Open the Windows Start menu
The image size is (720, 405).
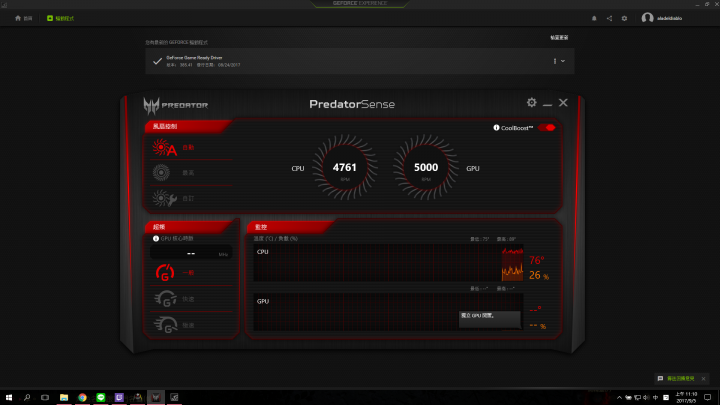9,397
